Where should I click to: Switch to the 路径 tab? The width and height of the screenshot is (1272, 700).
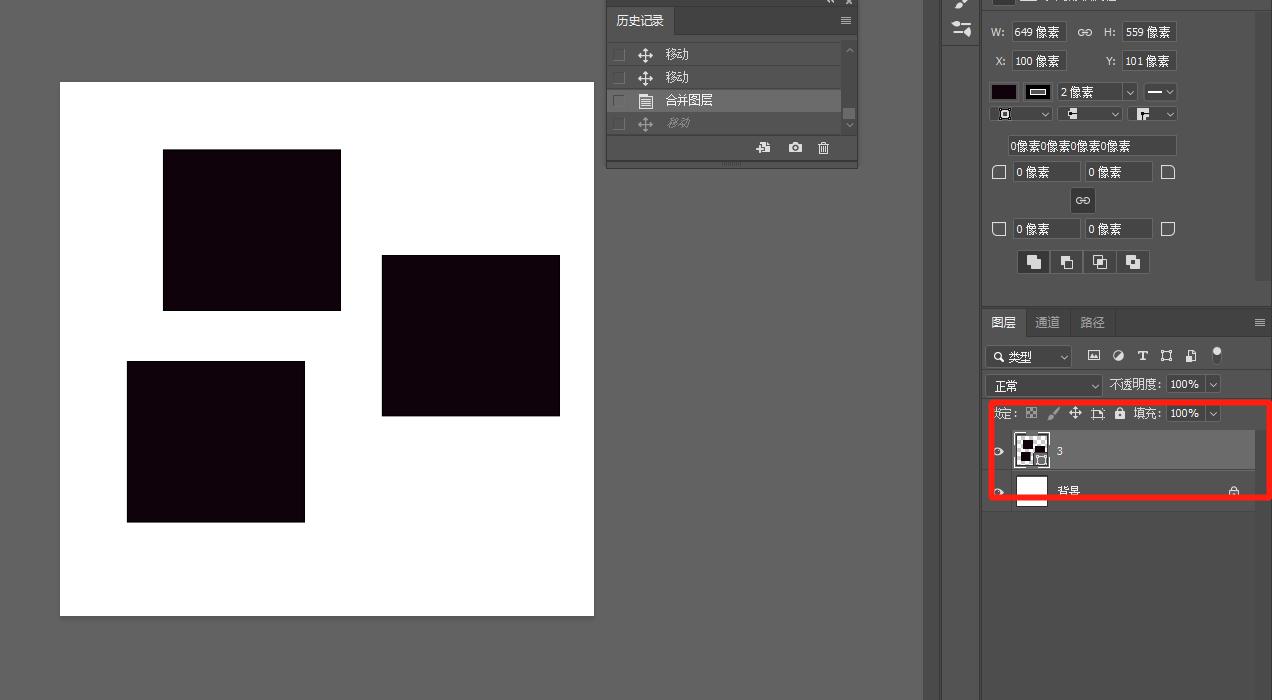[1092, 322]
